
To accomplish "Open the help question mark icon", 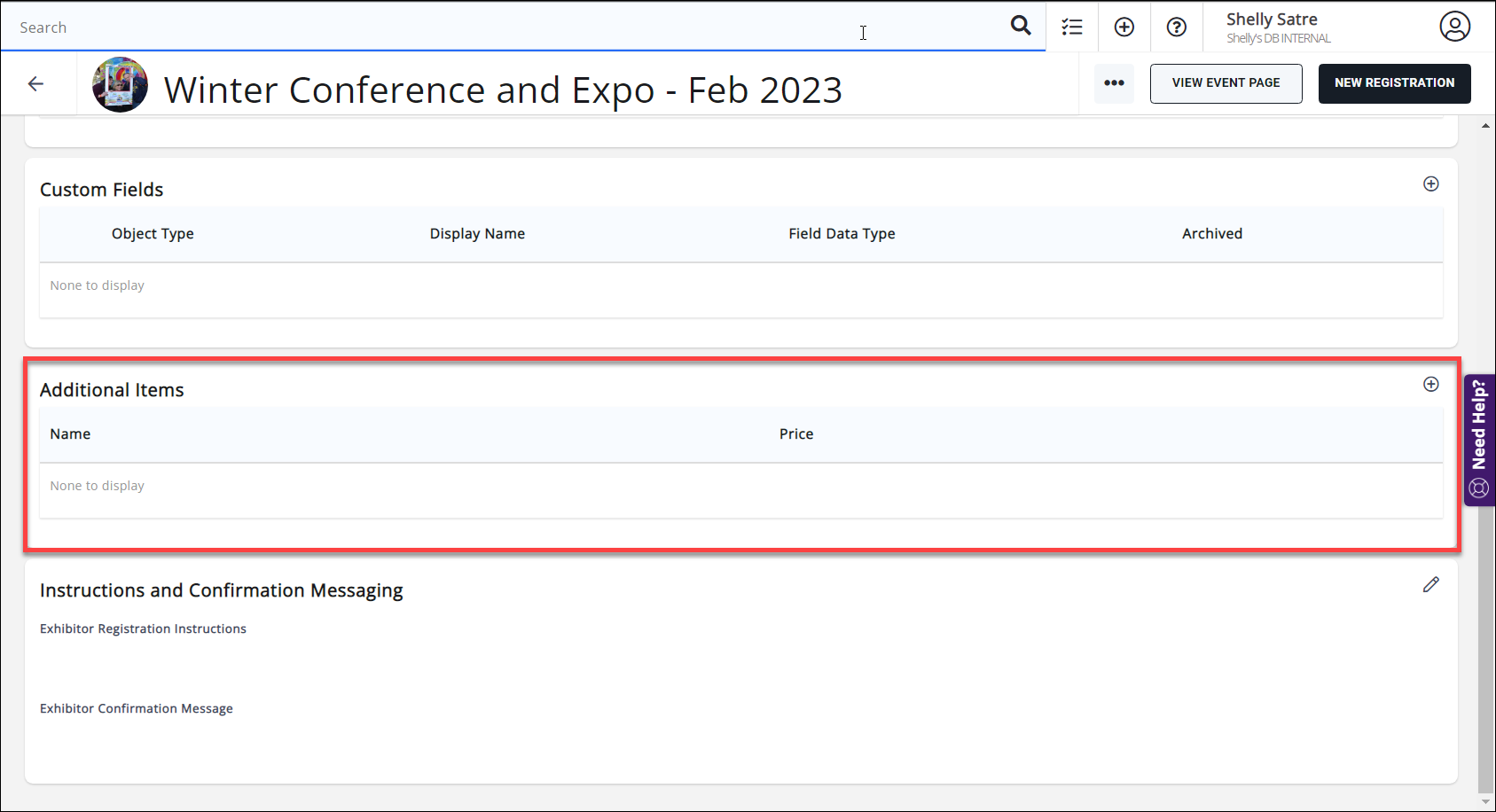I will click(x=1177, y=27).
